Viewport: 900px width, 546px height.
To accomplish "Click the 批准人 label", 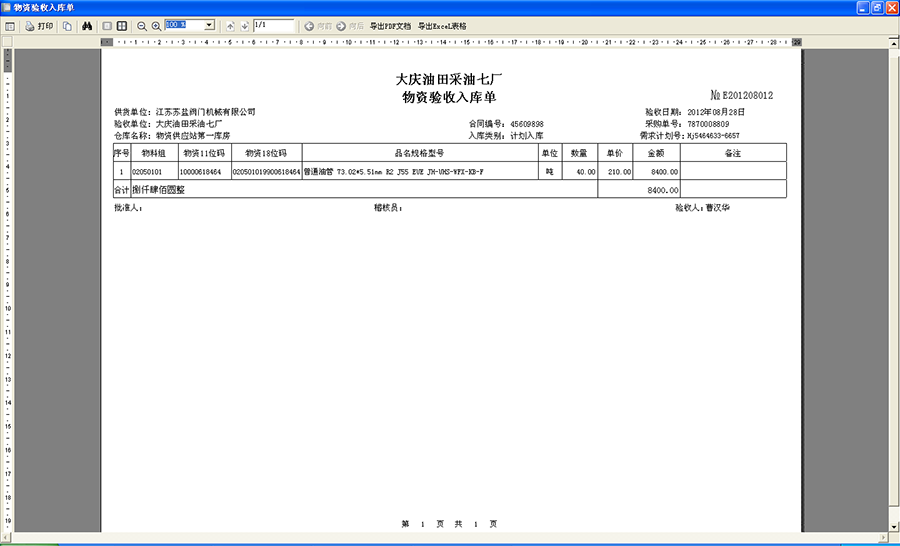I will tap(128, 208).
